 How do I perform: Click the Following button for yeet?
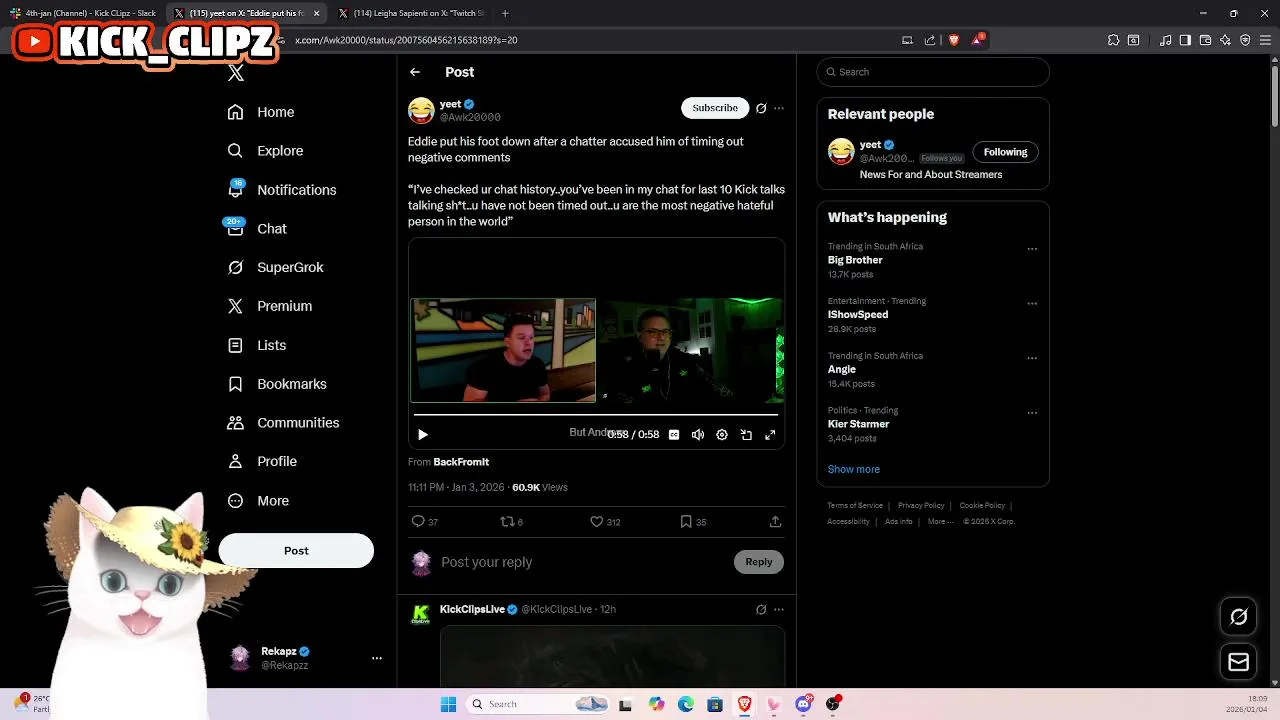pos(1005,152)
